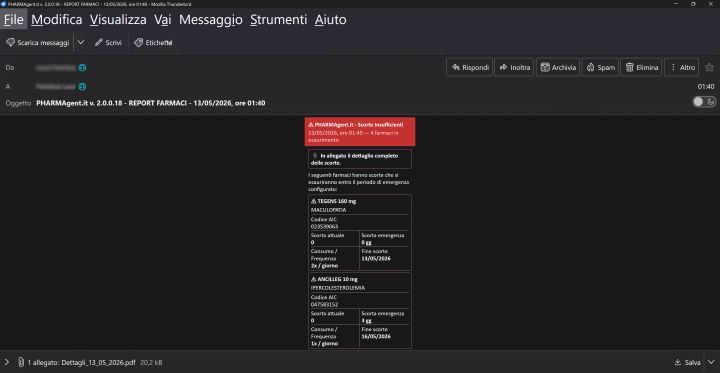720x373 pixels.
Task: Open the Altro more-actions menu
Action: tap(682, 67)
